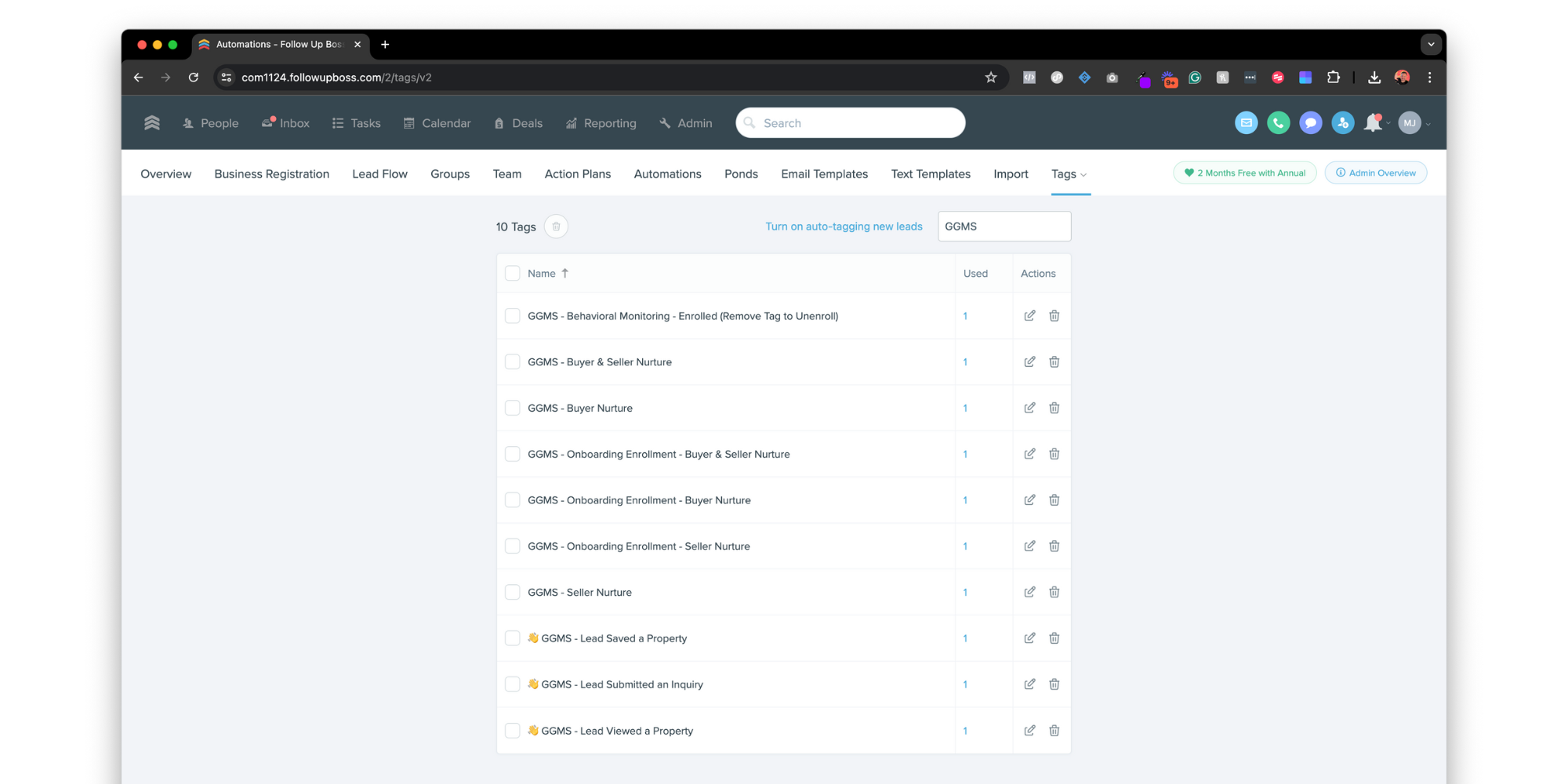Open the Chrome three-dot menu

[1429, 78]
